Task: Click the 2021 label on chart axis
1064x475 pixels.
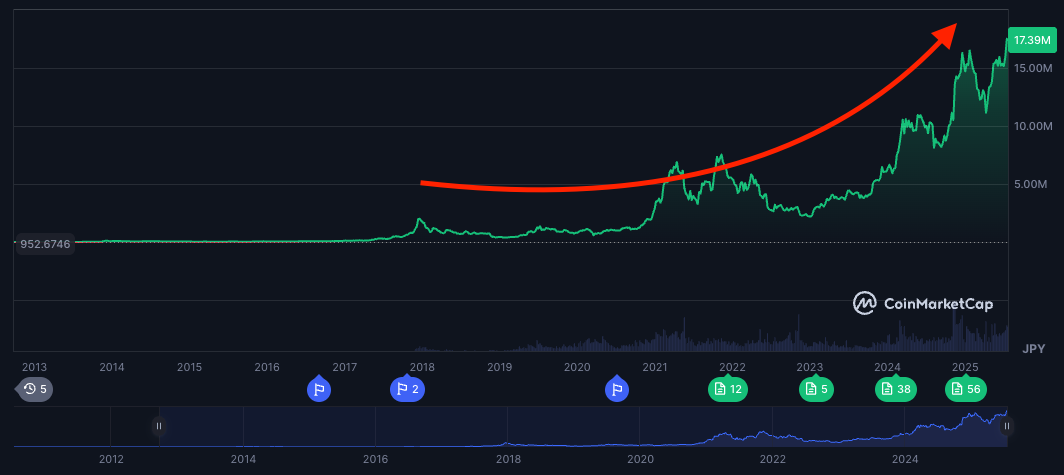Action: (655, 367)
